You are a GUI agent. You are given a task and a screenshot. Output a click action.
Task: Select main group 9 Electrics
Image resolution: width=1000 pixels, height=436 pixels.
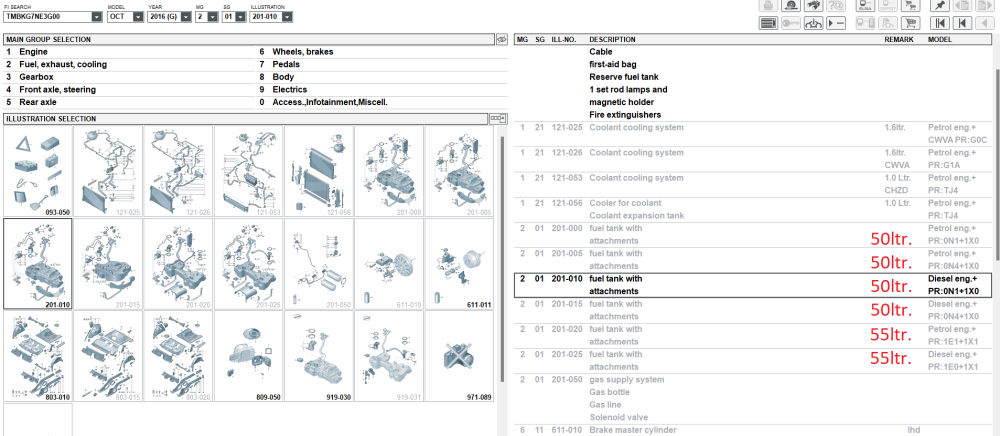point(382,90)
